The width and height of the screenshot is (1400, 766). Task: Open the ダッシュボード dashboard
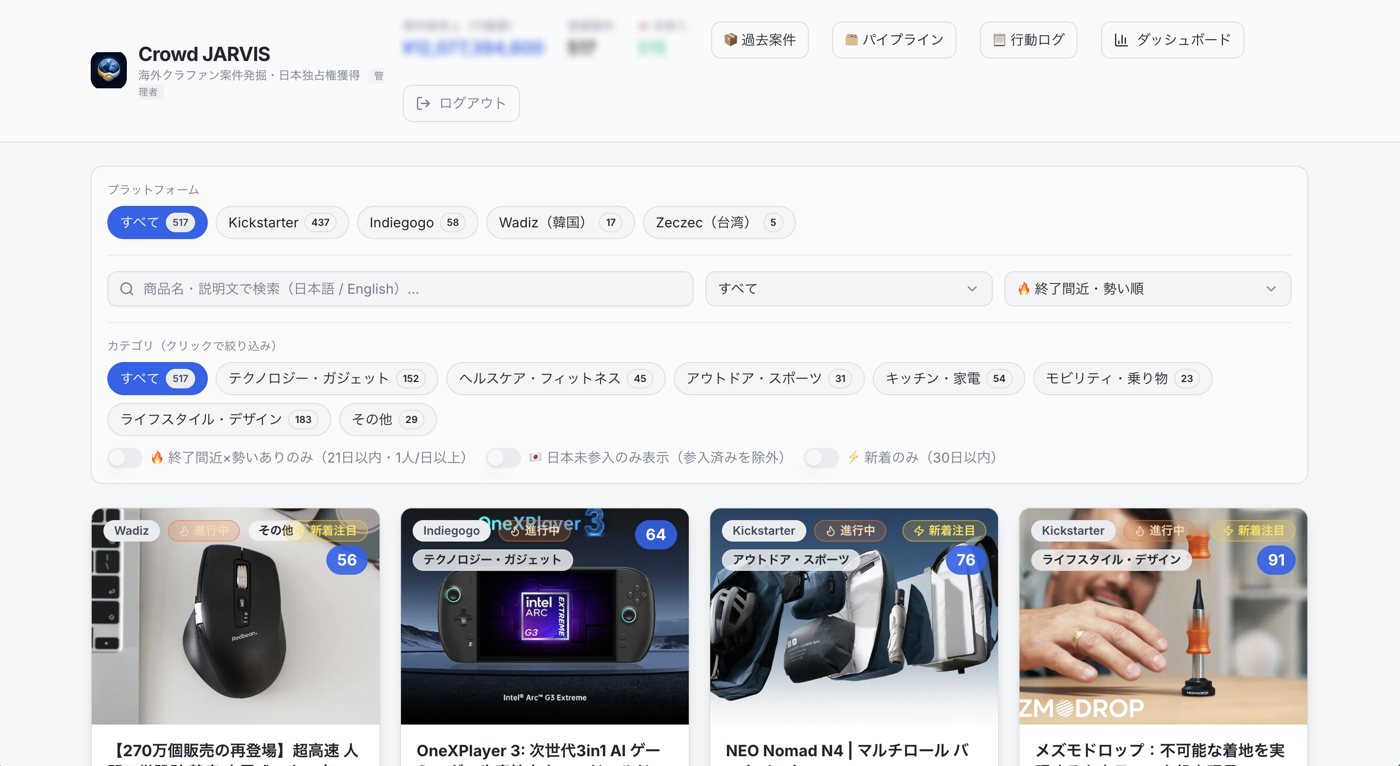1172,40
